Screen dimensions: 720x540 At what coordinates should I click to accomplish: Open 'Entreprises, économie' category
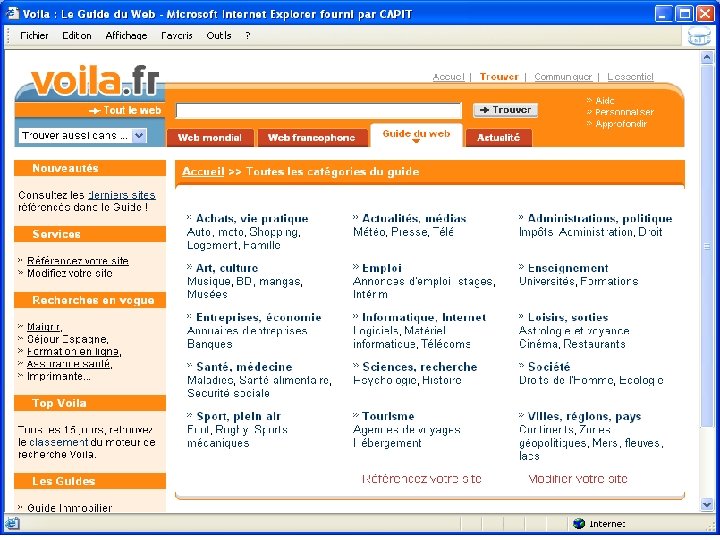(259, 318)
